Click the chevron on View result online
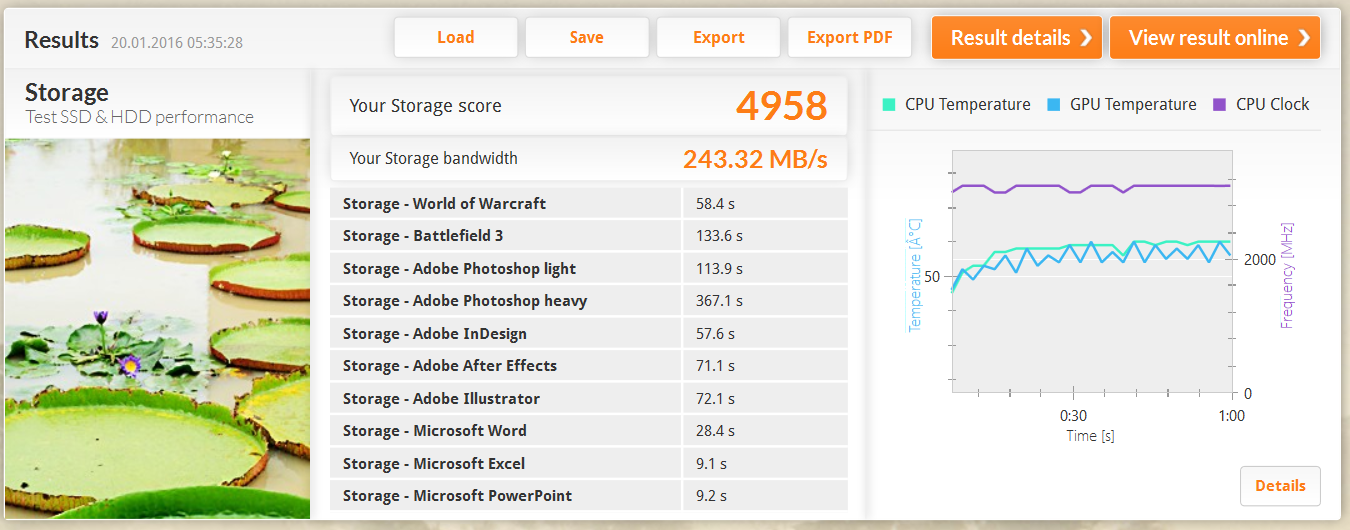Image resolution: width=1350 pixels, height=530 pixels. pos(1304,38)
